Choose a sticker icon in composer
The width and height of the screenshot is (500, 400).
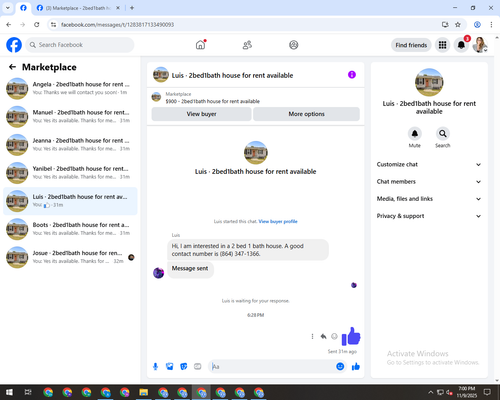pyautogui.click(x=184, y=367)
